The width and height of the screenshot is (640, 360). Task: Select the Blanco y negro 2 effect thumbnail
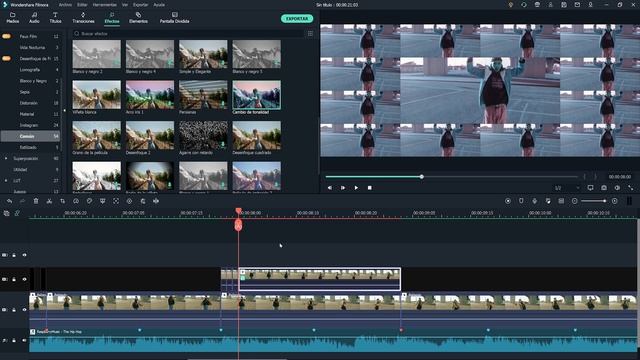coord(96,54)
